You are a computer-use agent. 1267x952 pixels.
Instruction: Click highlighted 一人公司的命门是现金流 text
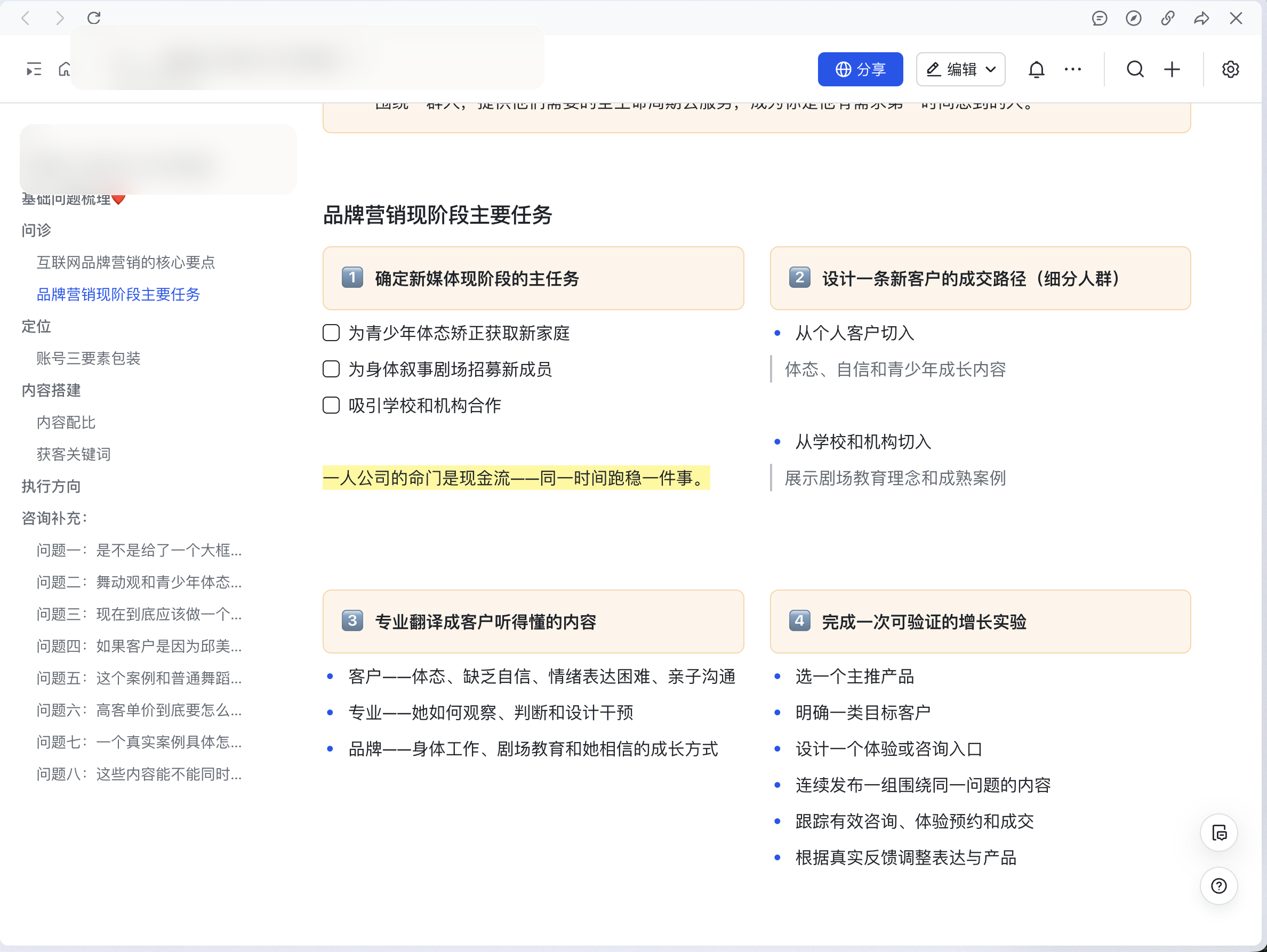[x=516, y=478]
